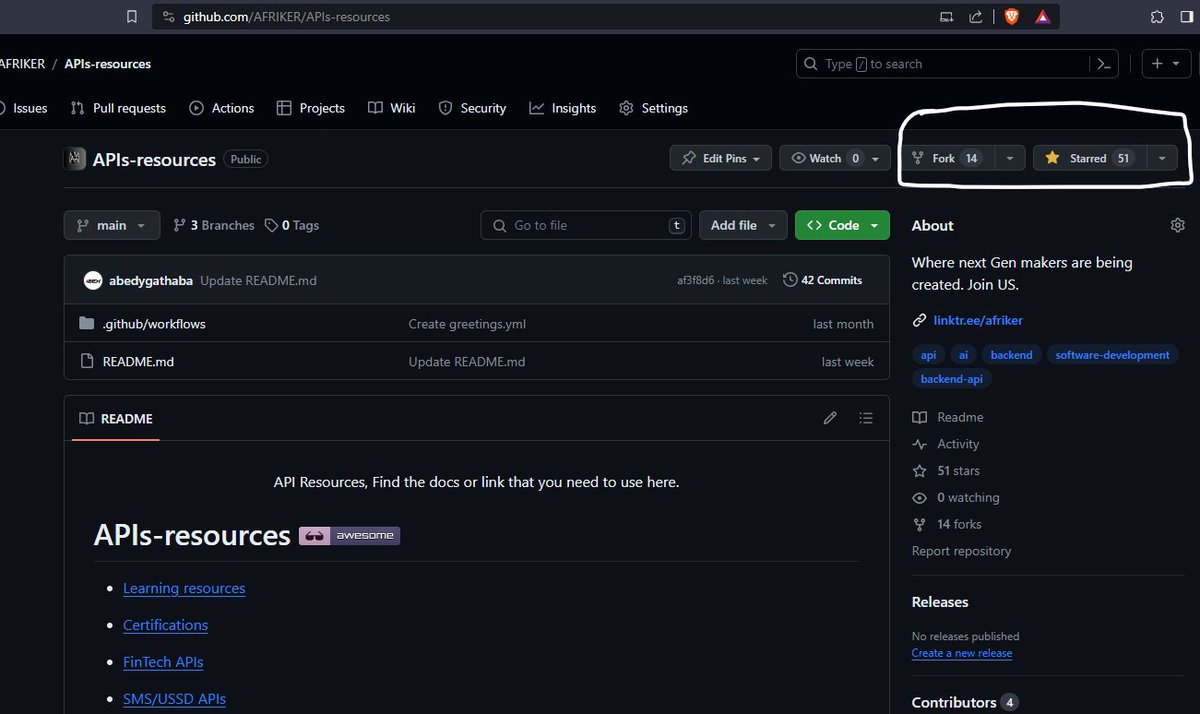Open the Pull requests tab
1200x714 pixels.
[118, 108]
